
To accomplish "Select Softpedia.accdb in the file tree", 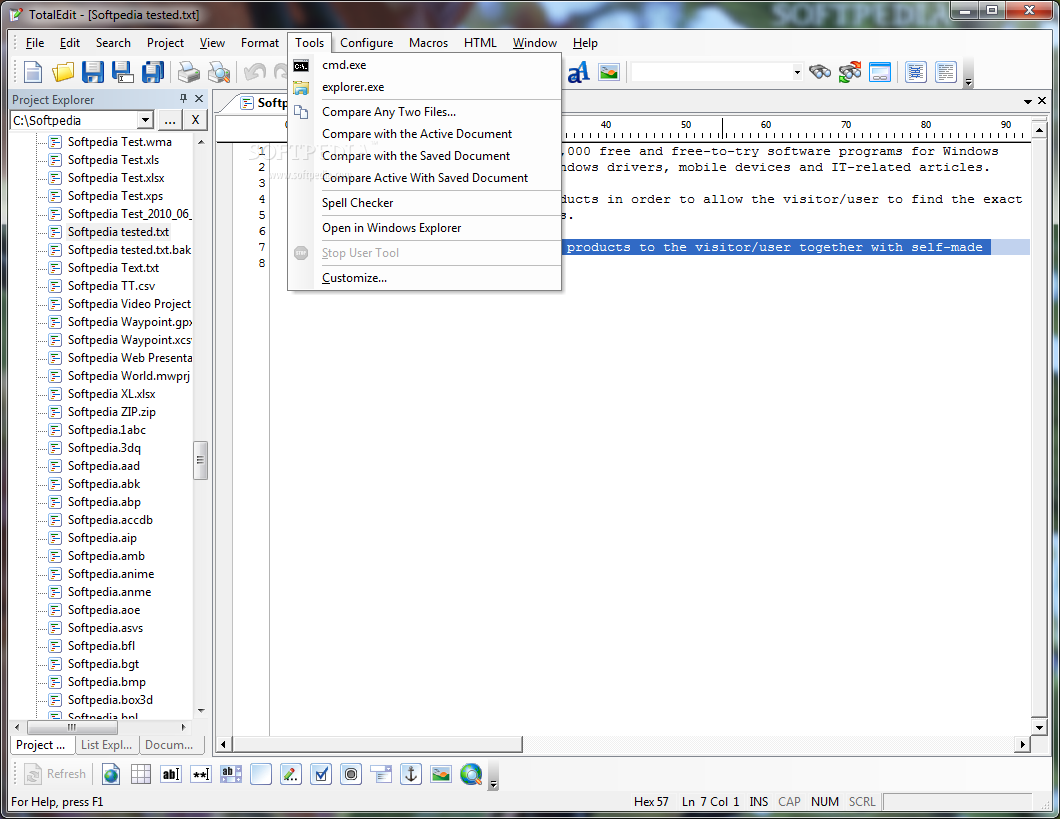I will pyautogui.click(x=110, y=520).
